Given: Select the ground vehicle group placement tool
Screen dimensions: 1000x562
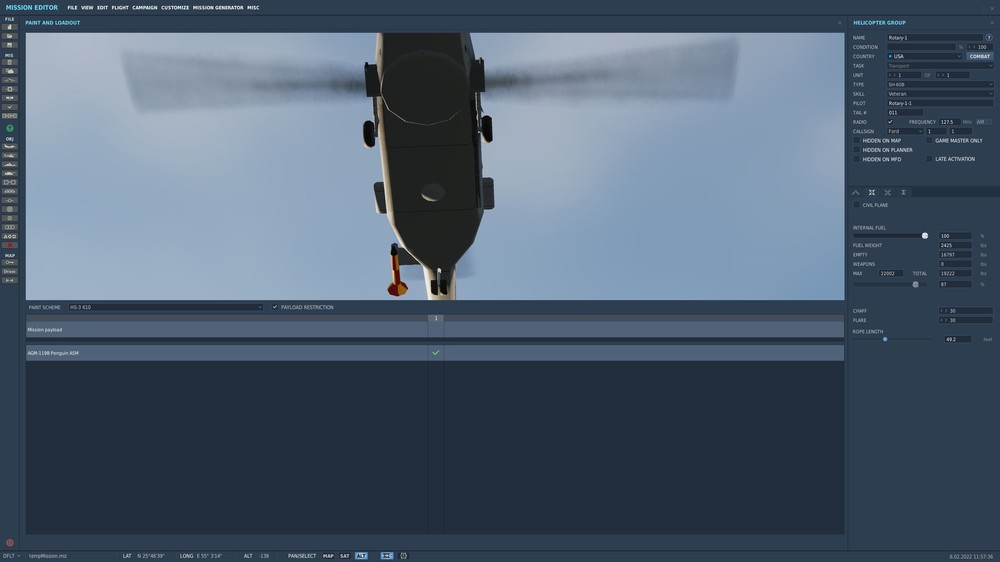Looking at the screenshot, I should (x=10, y=174).
